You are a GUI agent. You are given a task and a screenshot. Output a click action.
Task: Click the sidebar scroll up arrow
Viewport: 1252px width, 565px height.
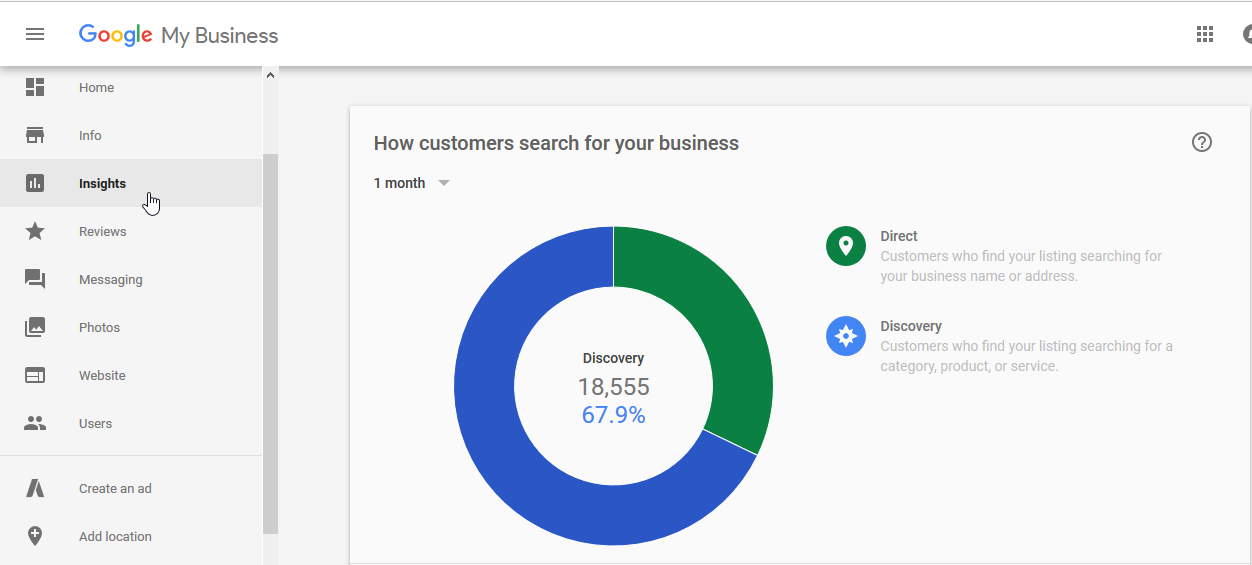270,74
